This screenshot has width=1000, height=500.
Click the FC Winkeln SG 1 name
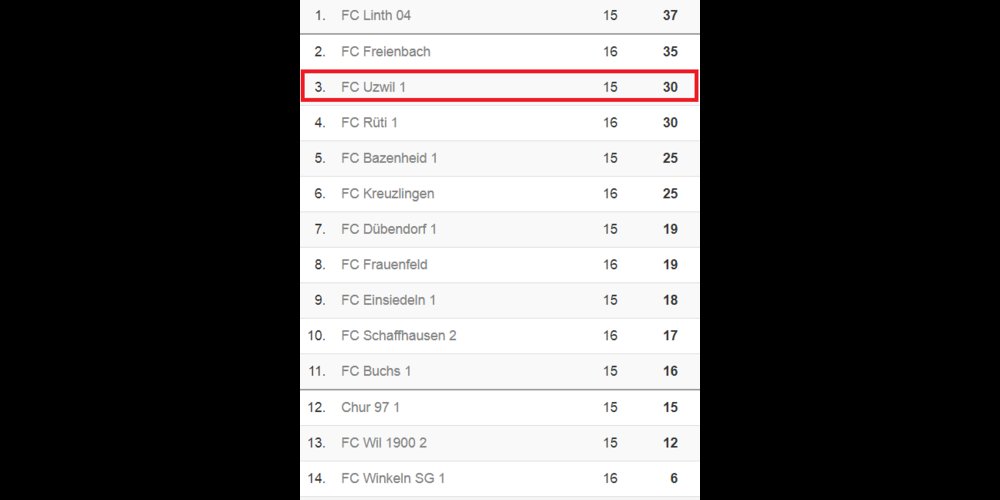393,479
